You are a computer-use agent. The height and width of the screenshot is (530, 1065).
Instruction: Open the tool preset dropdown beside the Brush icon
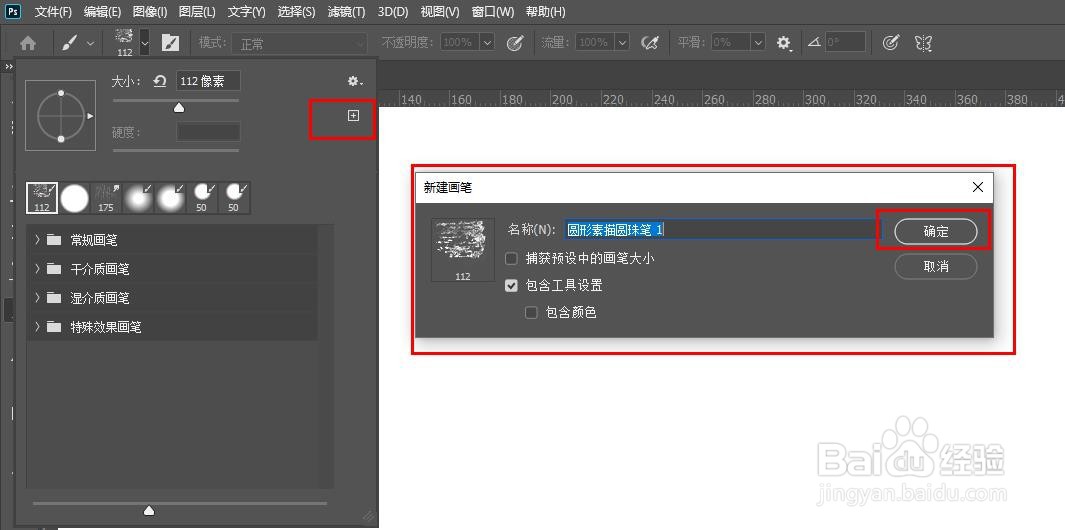90,43
